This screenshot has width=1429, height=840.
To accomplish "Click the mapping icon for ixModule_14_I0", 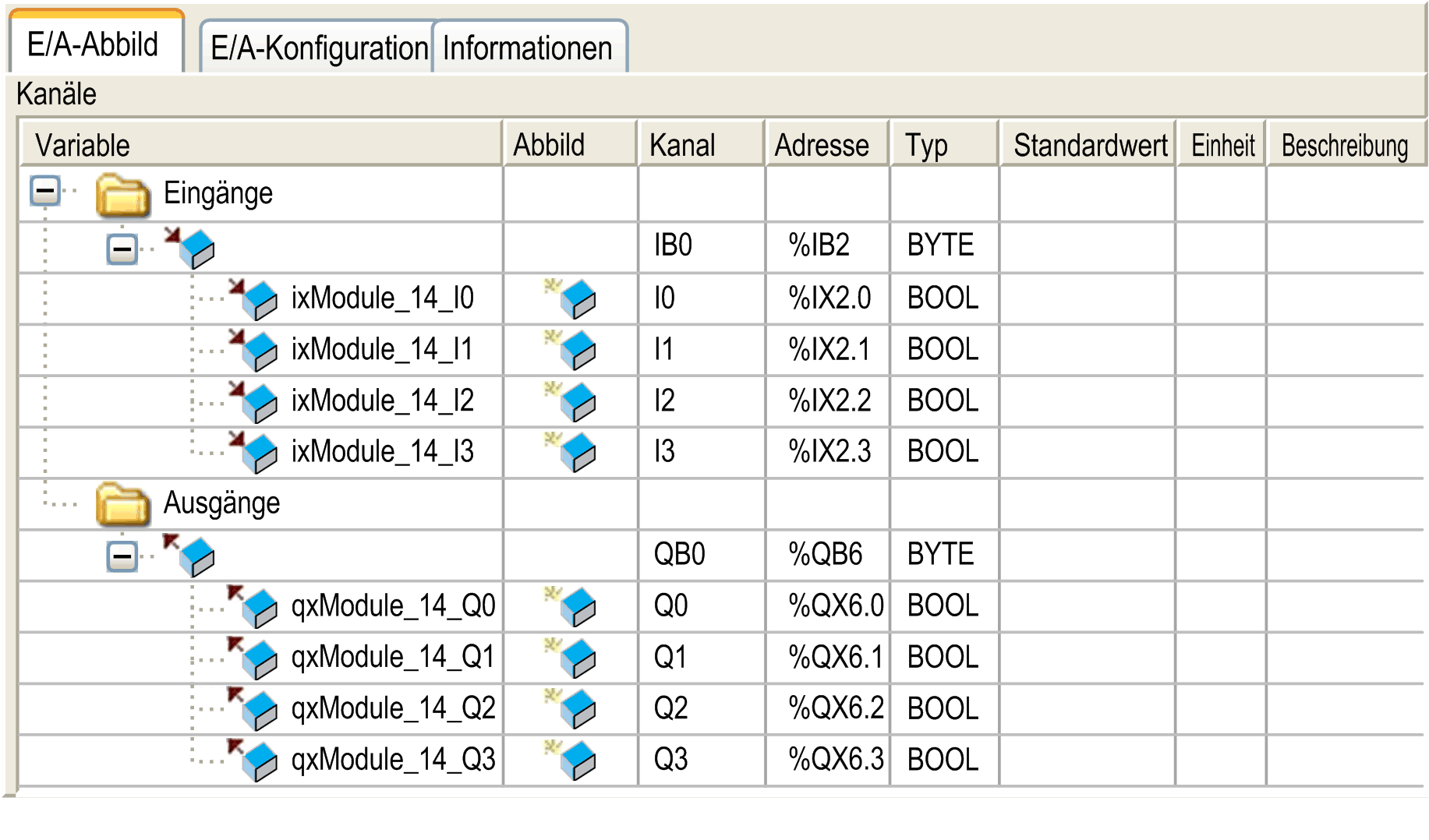I will click(x=571, y=298).
